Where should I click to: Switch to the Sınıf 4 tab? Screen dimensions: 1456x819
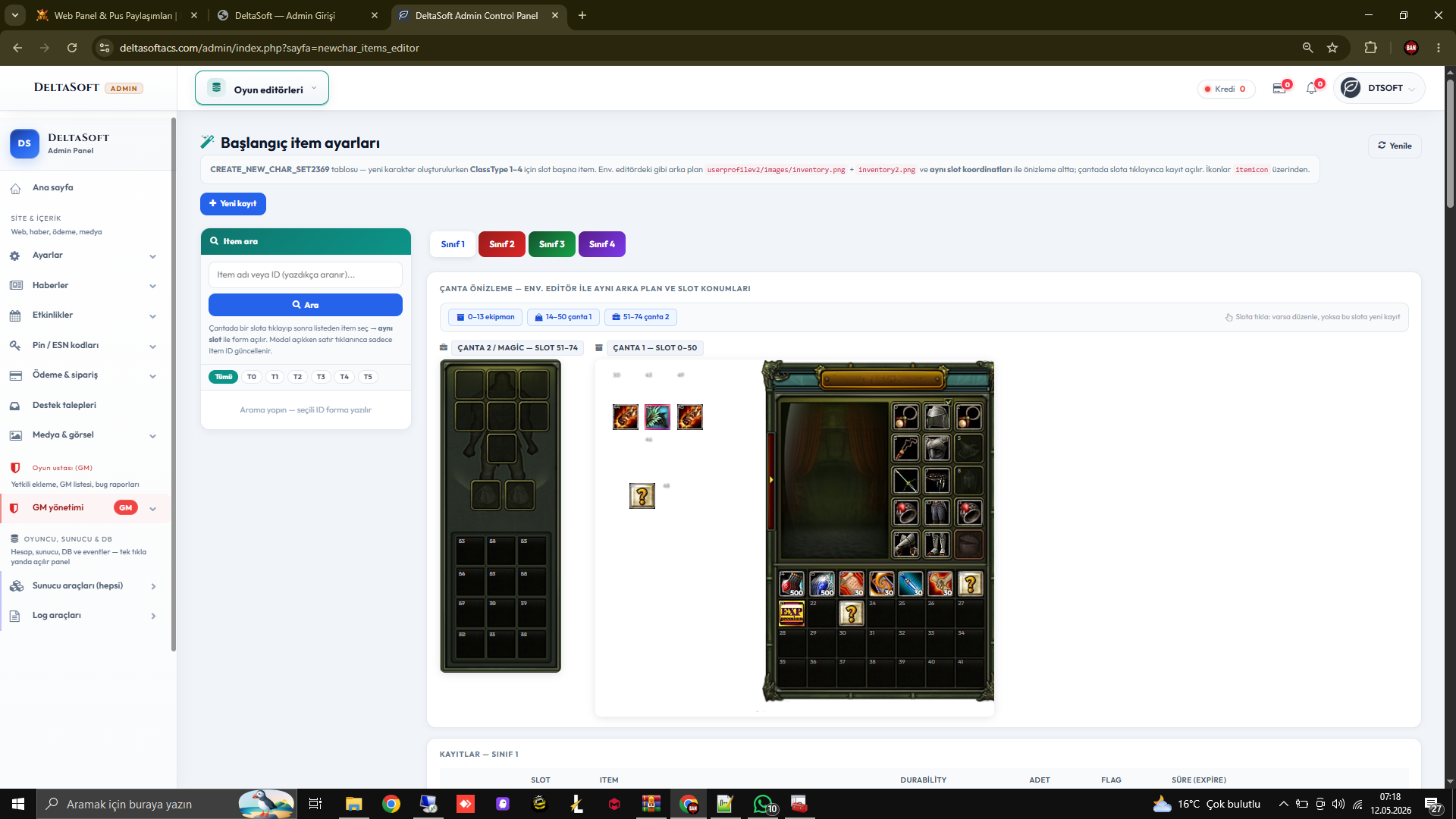coord(601,244)
